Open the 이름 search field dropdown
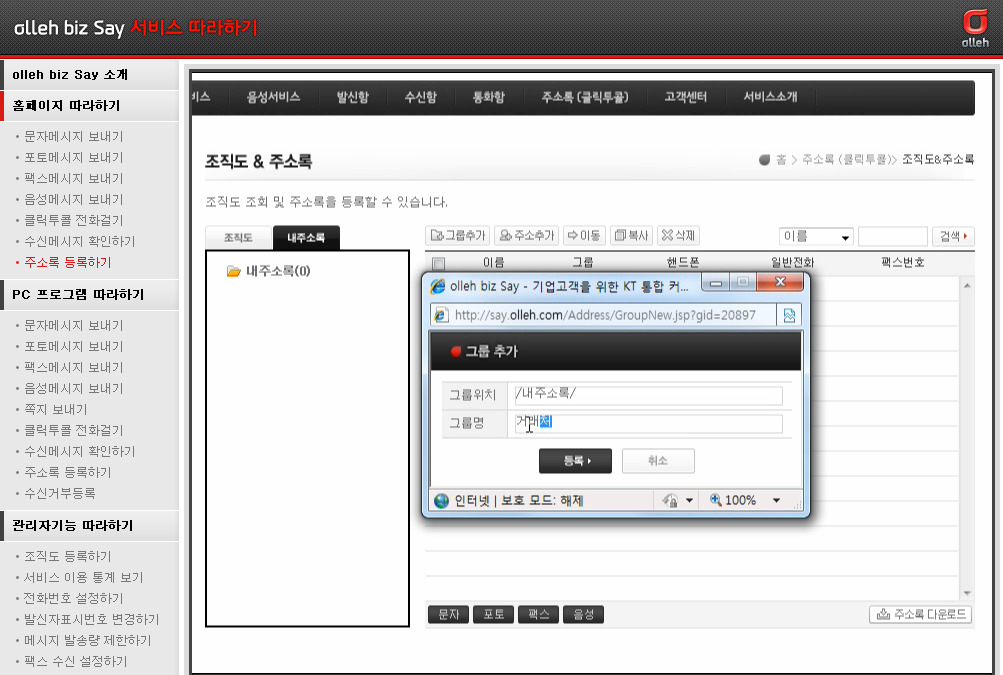 (x=816, y=237)
